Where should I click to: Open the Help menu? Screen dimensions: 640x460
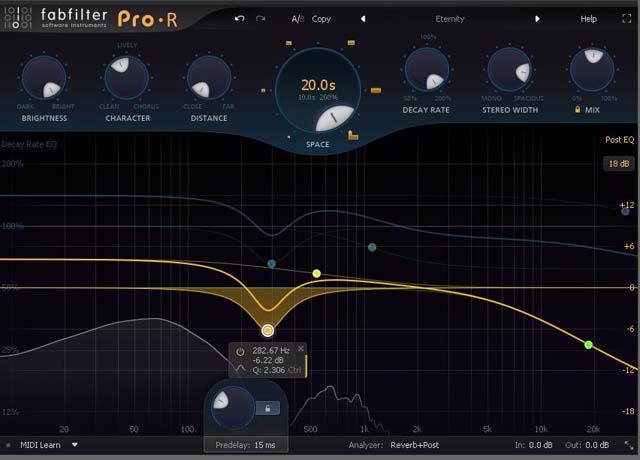[x=588, y=19]
